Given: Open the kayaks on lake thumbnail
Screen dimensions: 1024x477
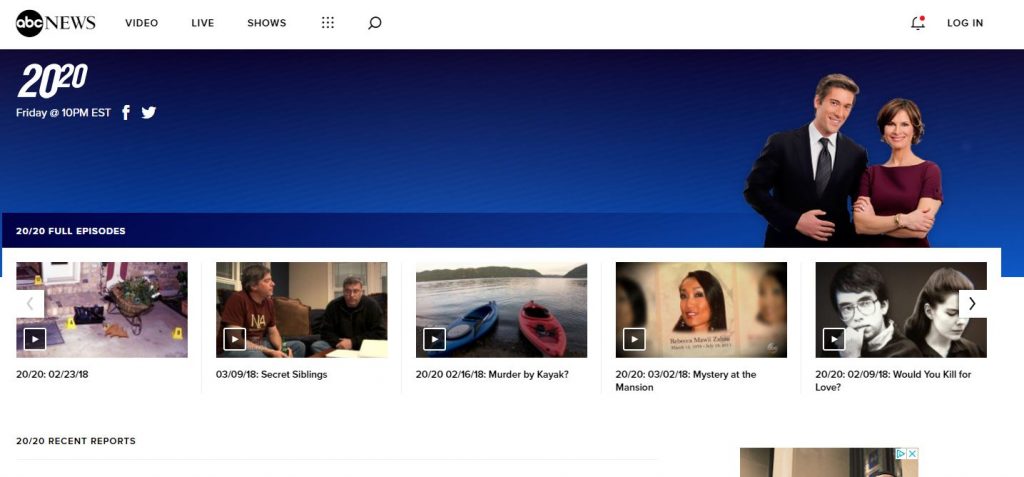Looking at the screenshot, I should [502, 310].
